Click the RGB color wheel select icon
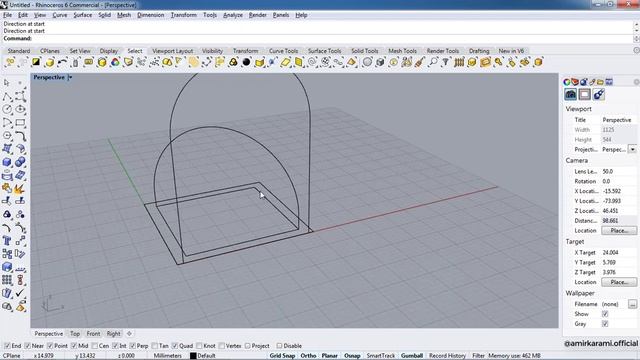The width and height of the screenshot is (640, 360). pyautogui.click(x=115, y=62)
